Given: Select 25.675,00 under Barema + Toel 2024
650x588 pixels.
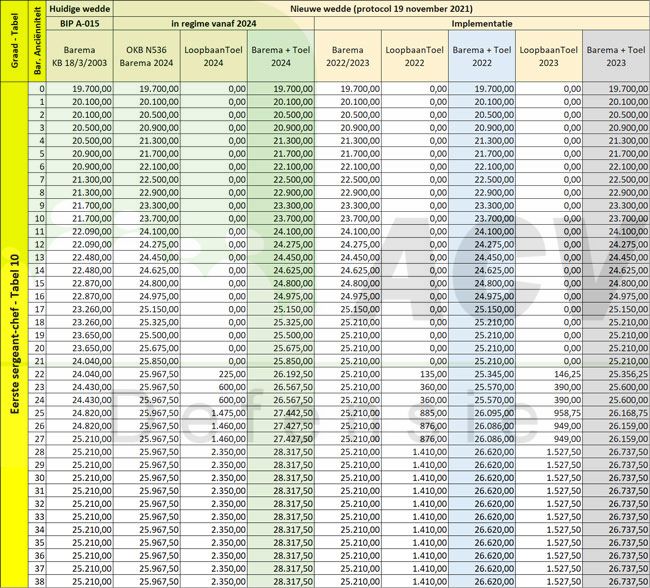Looking at the screenshot, I should pyautogui.click(x=281, y=348).
